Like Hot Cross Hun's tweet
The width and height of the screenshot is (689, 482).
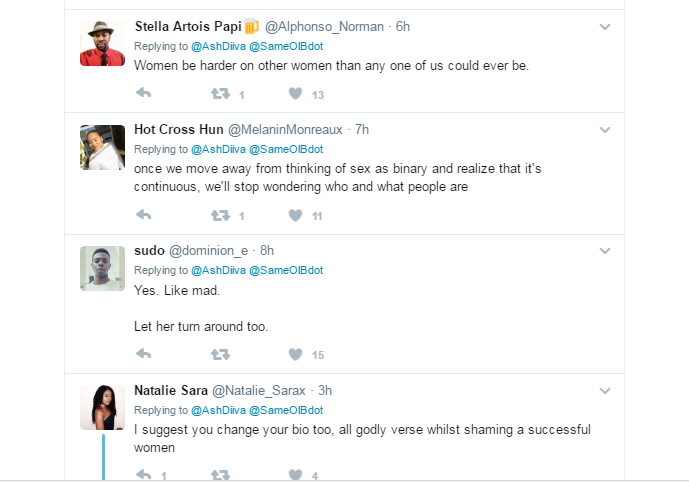tap(295, 215)
